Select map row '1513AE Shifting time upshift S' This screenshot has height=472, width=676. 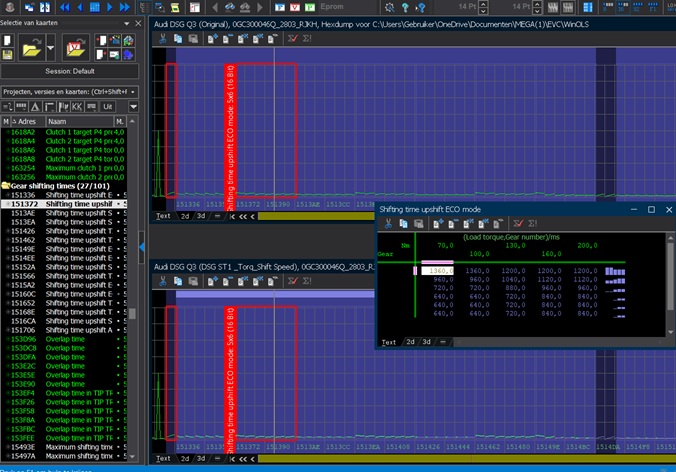coord(64,213)
